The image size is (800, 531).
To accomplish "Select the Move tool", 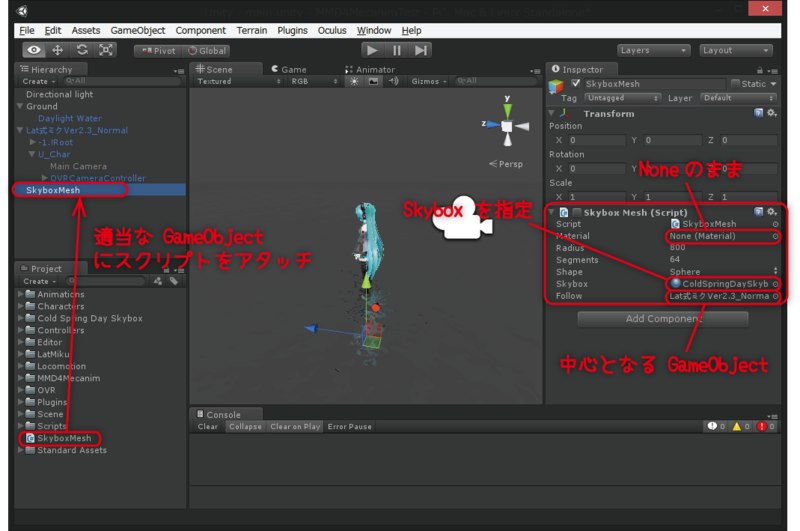I will (58, 50).
